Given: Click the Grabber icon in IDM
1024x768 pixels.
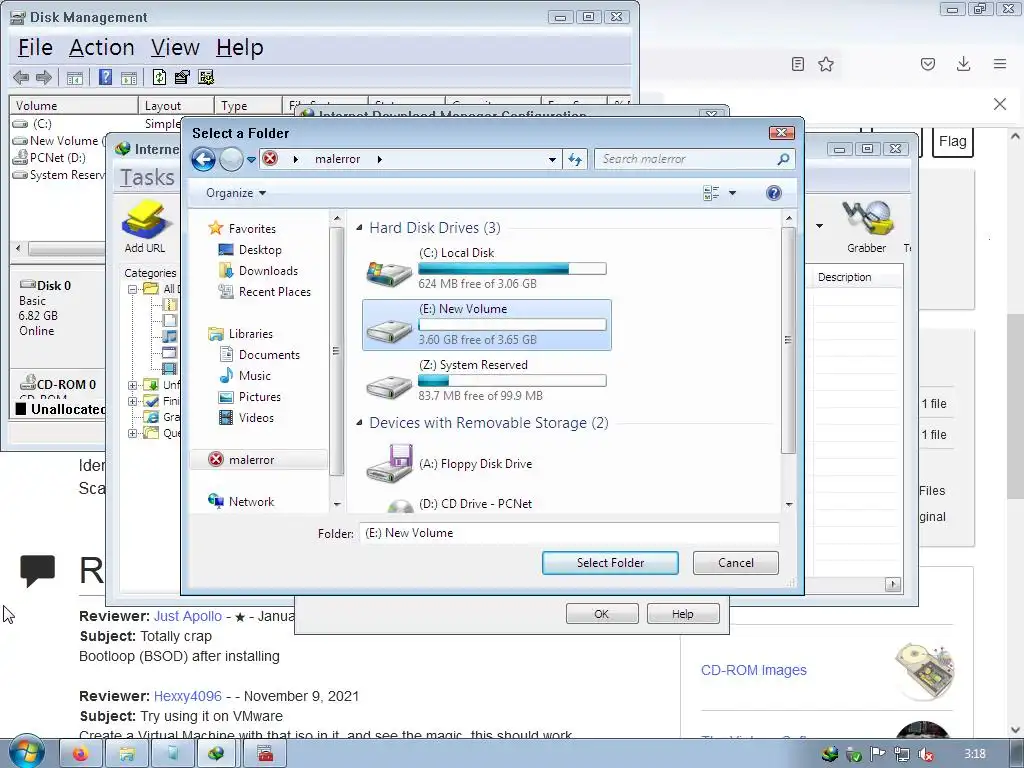Looking at the screenshot, I should pyautogui.click(x=867, y=227).
